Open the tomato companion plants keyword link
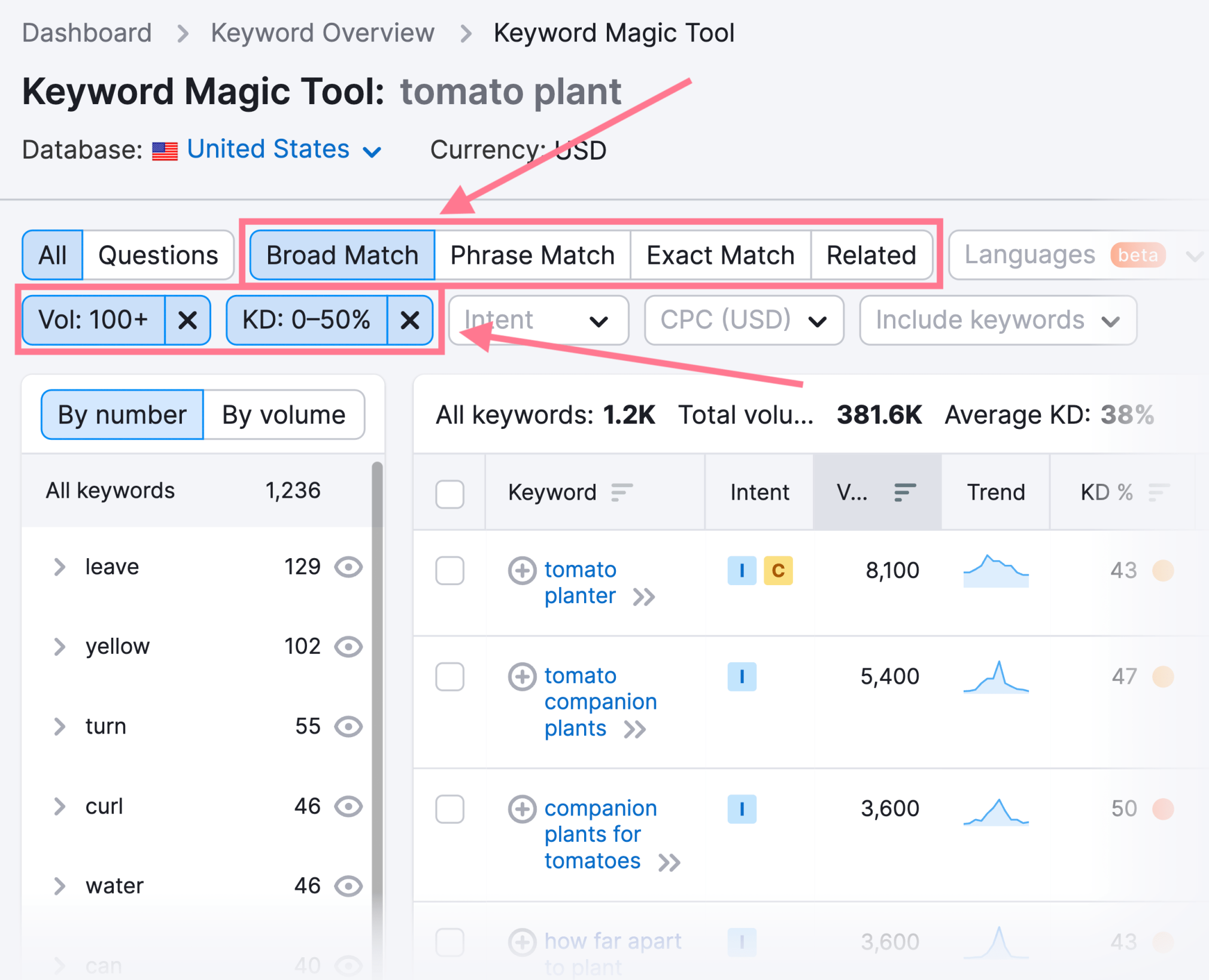Screen dimensions: 1209x980 click(600, 702)
